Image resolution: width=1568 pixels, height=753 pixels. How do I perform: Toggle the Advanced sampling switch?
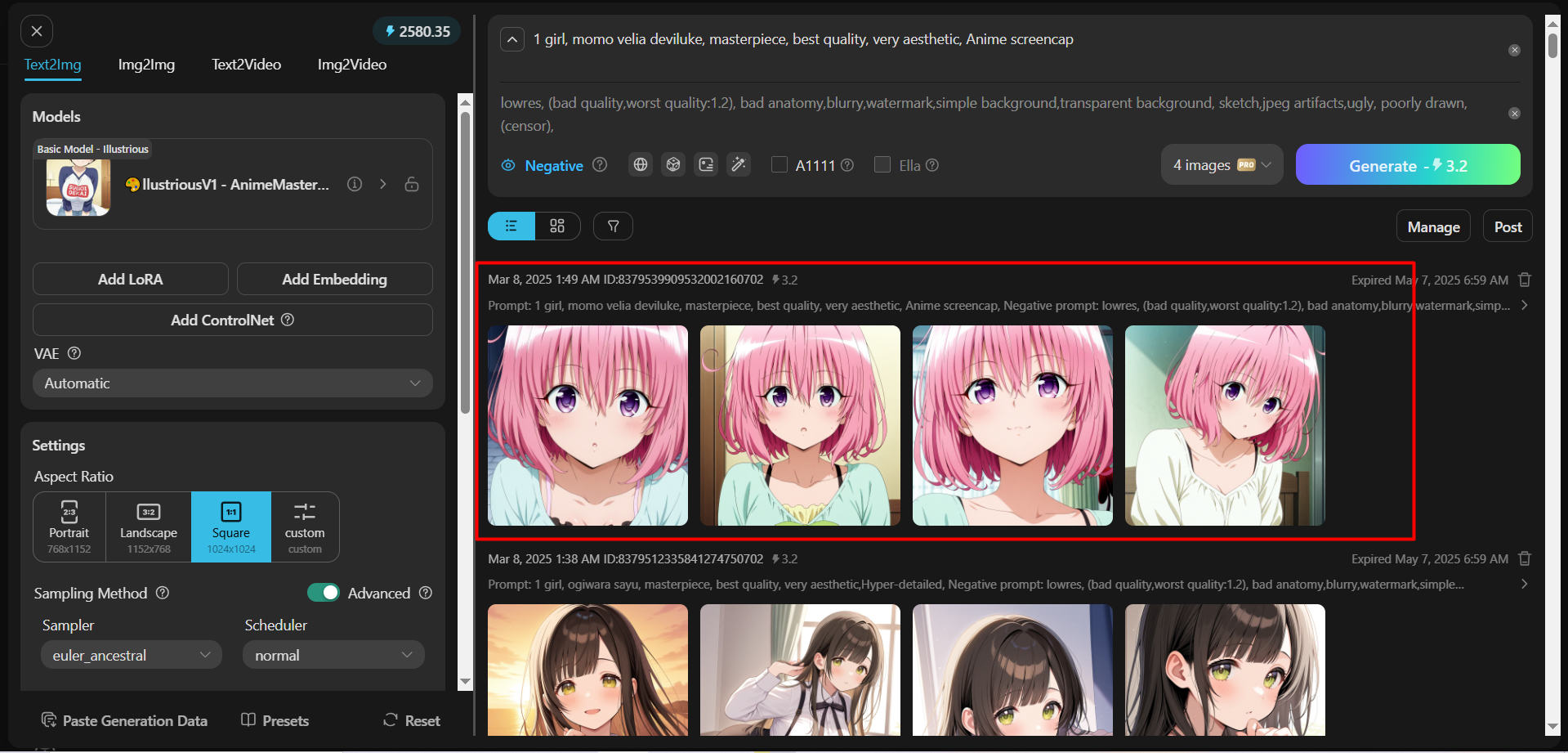pyautogui.click(x=324, y=593)
